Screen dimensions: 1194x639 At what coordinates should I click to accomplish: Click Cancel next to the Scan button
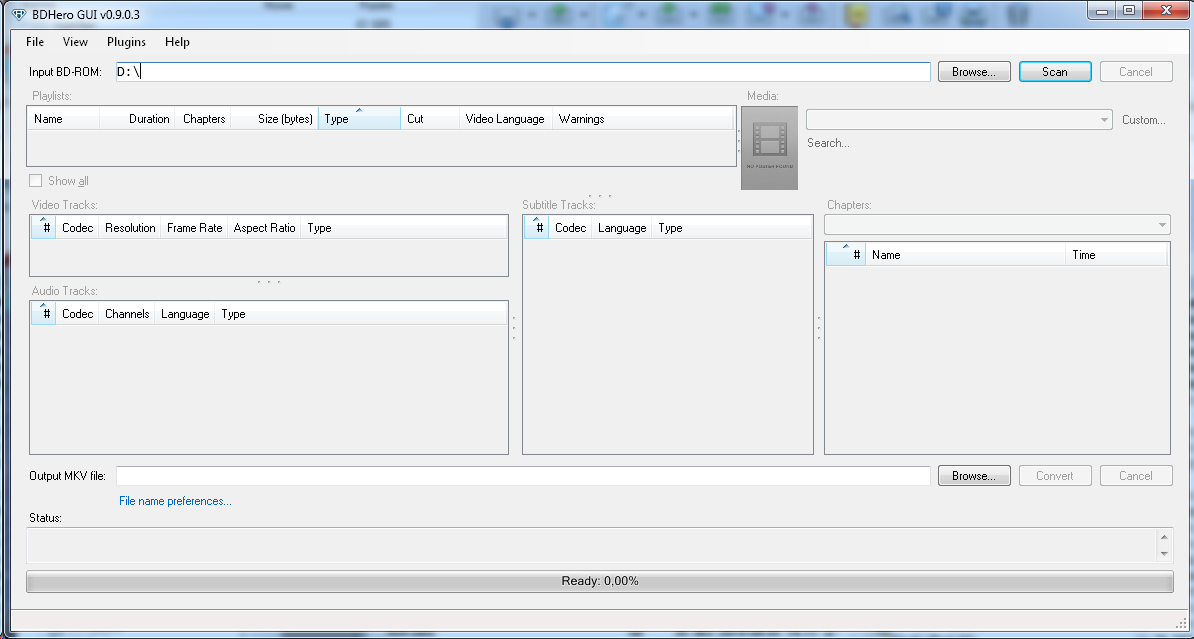click(x=1135, y=72)
